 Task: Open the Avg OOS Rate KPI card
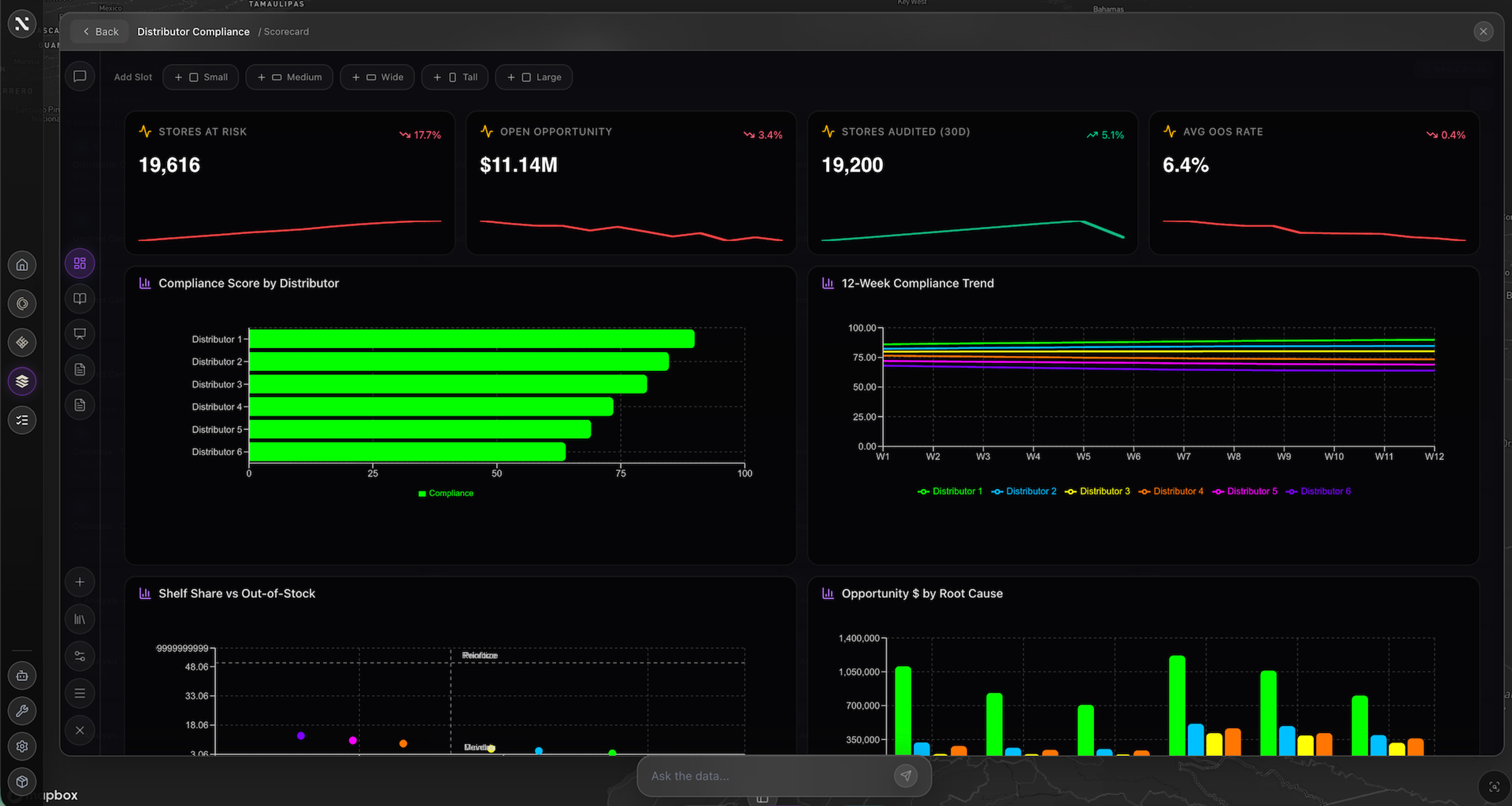tap(1314, 183)
